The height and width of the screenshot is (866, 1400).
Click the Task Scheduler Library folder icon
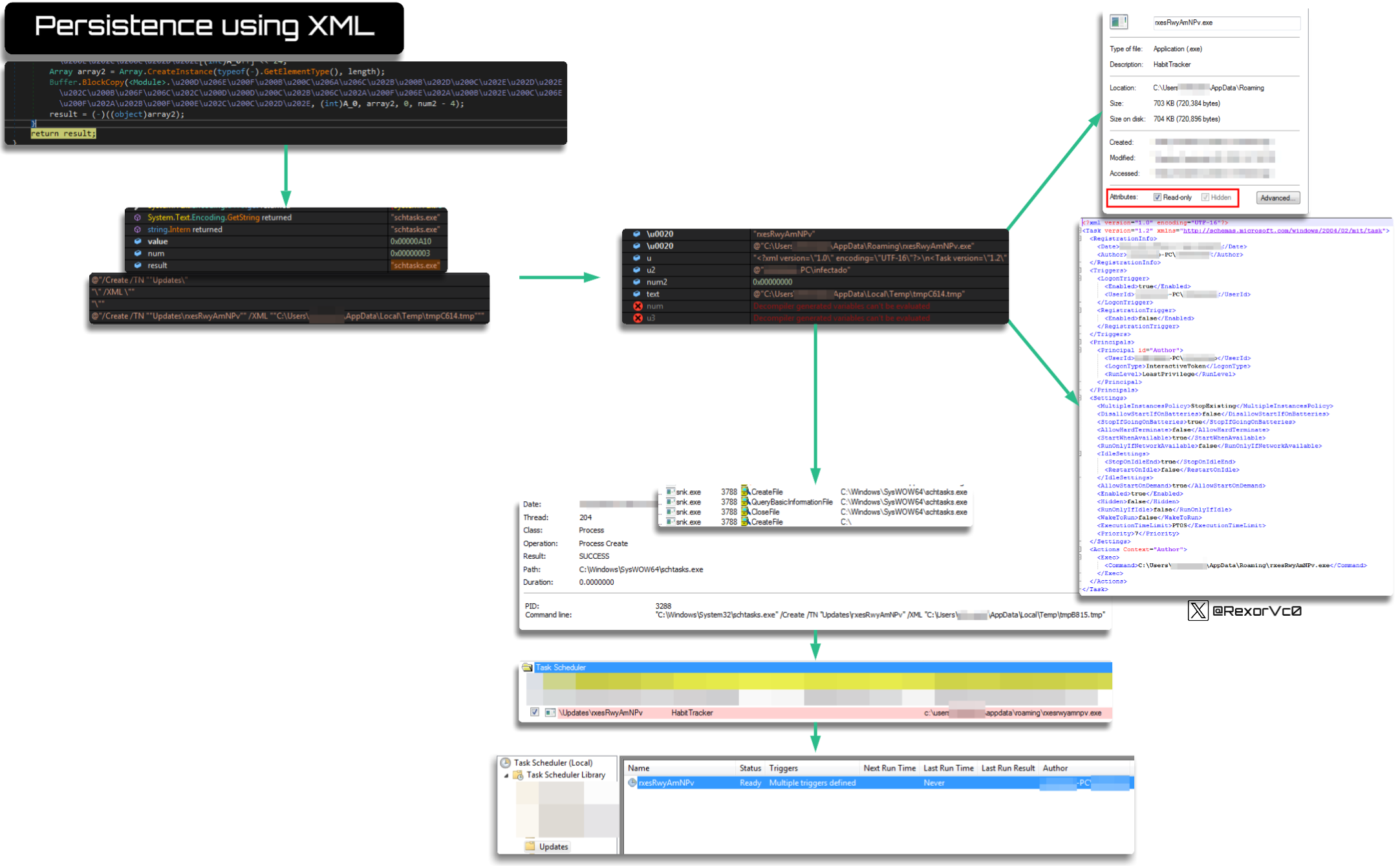(x=518, y=775)
